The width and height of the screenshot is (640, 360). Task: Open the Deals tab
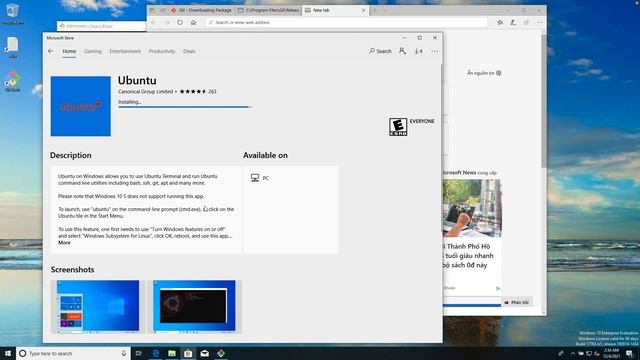pos(189,51)
